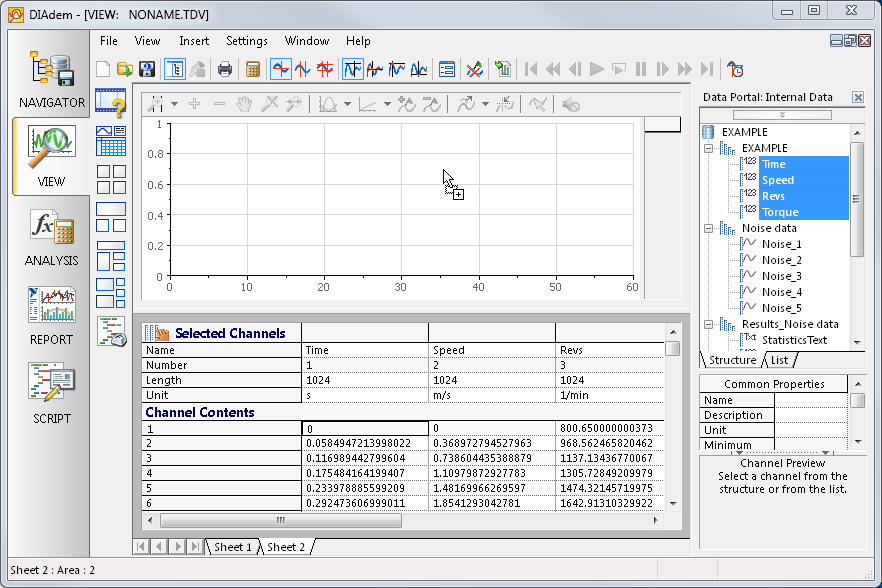Image resolution: width=882 pixels, height=588 pixels.
Task: Open the Settings menu
Action: pos(246,41)
